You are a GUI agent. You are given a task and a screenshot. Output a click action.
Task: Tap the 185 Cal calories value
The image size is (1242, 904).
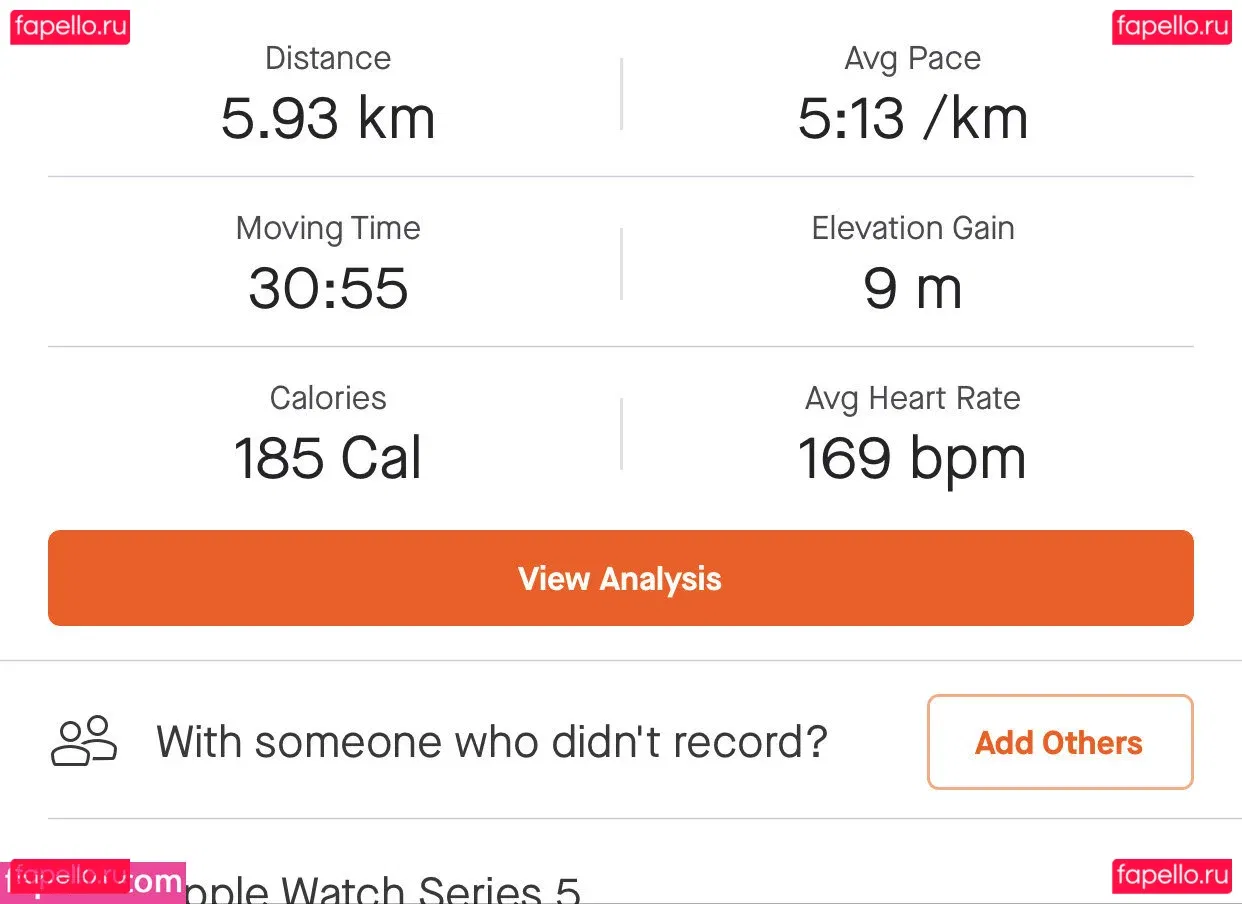coord(328,458)
